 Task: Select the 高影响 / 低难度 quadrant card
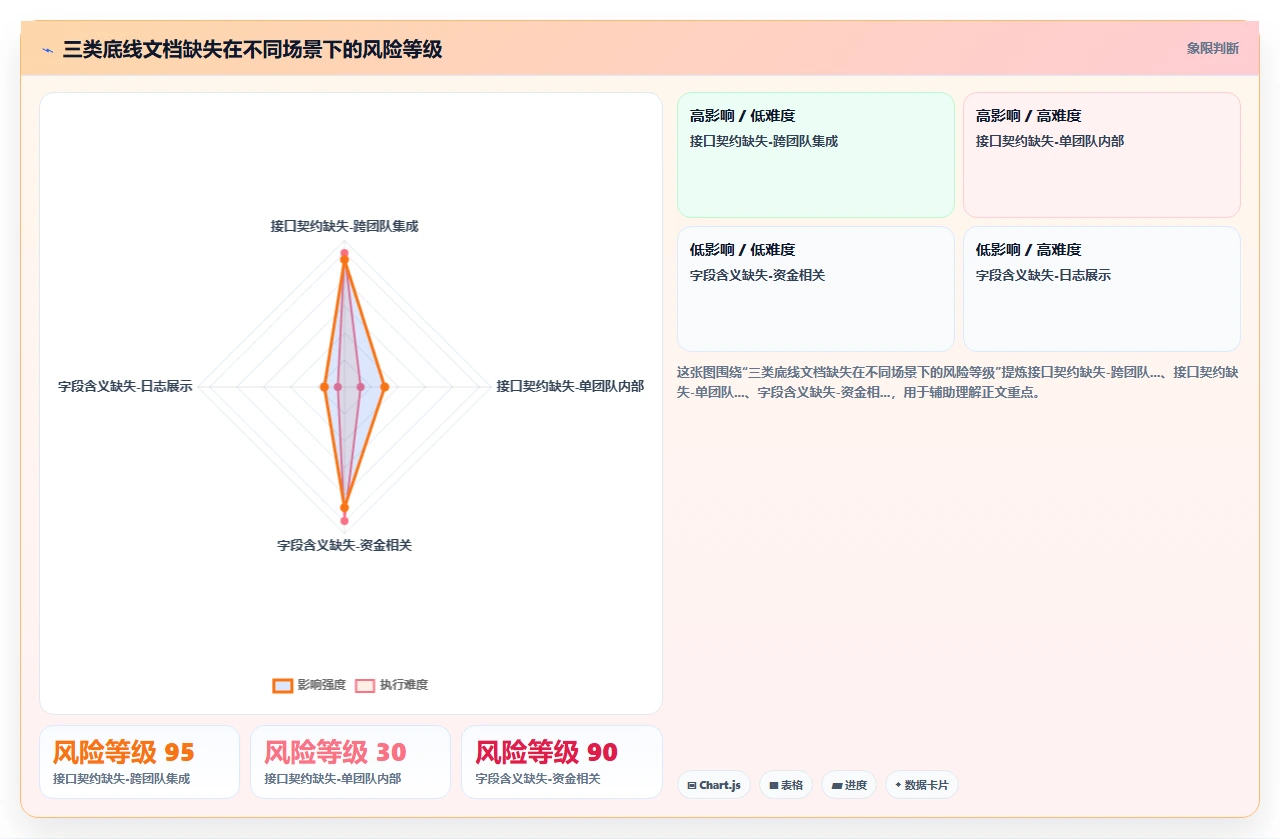(x=816, y=155)
